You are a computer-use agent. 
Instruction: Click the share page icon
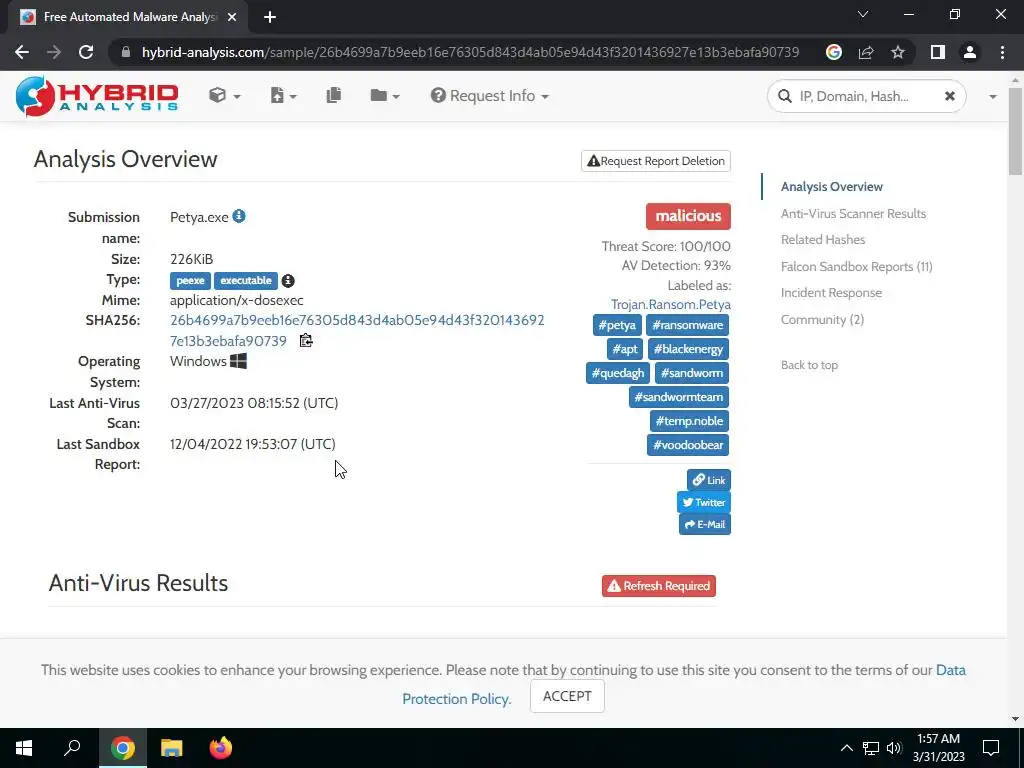(866, 52)
